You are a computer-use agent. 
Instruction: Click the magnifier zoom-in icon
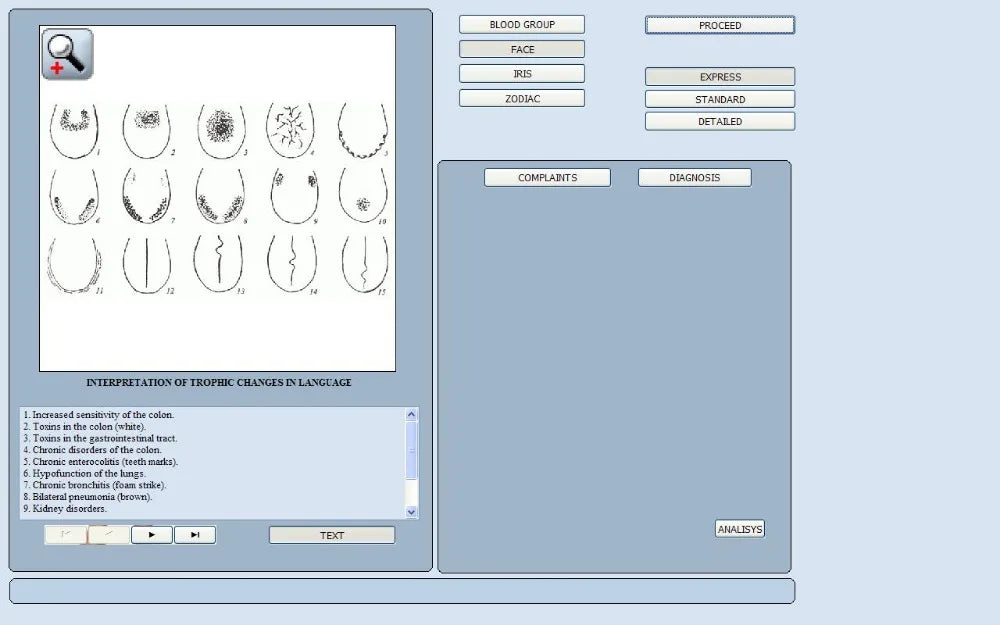coord(67,54)
